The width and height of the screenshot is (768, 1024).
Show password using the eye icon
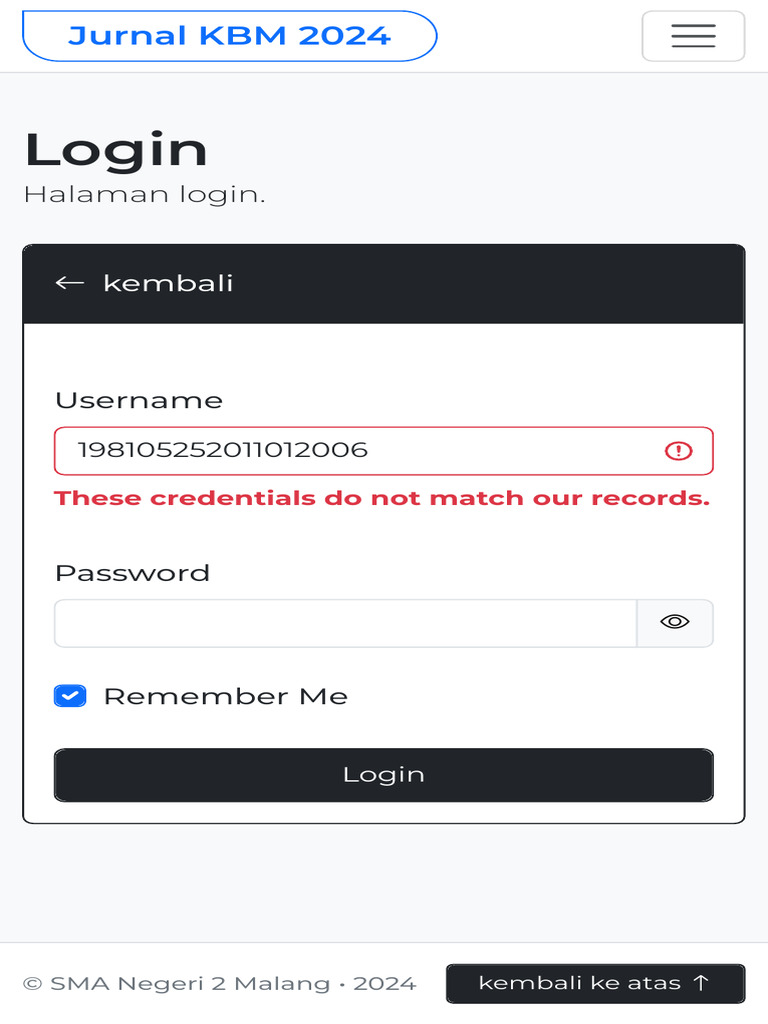tap(675, 622)
